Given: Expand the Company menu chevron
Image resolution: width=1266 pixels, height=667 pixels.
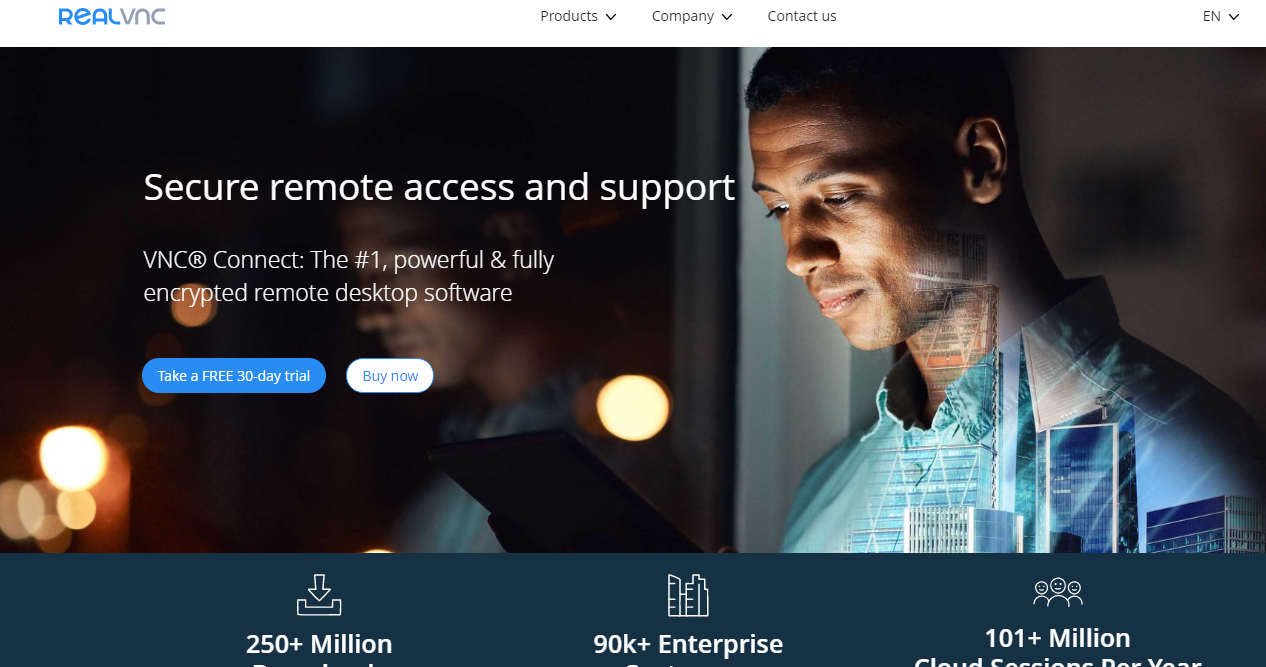Looking at the screenshot, I should coord(727,17).
